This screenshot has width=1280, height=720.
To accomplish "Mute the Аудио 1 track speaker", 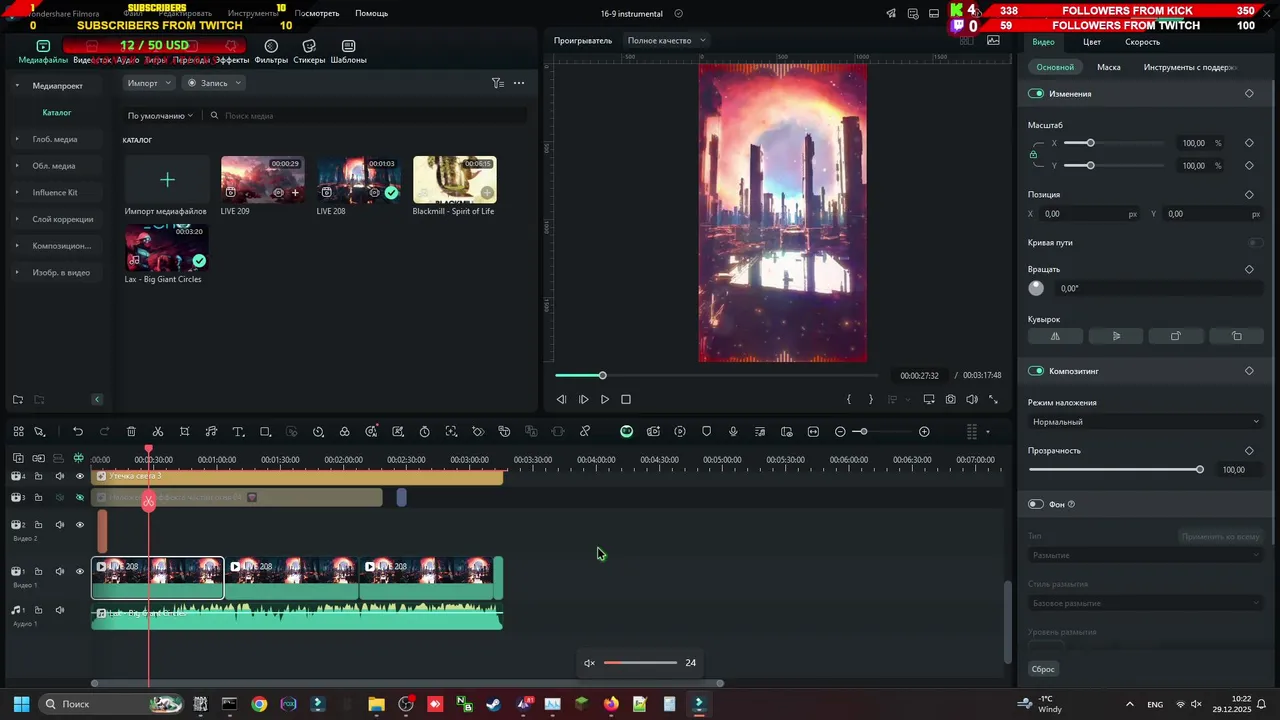I will [60, 610].
